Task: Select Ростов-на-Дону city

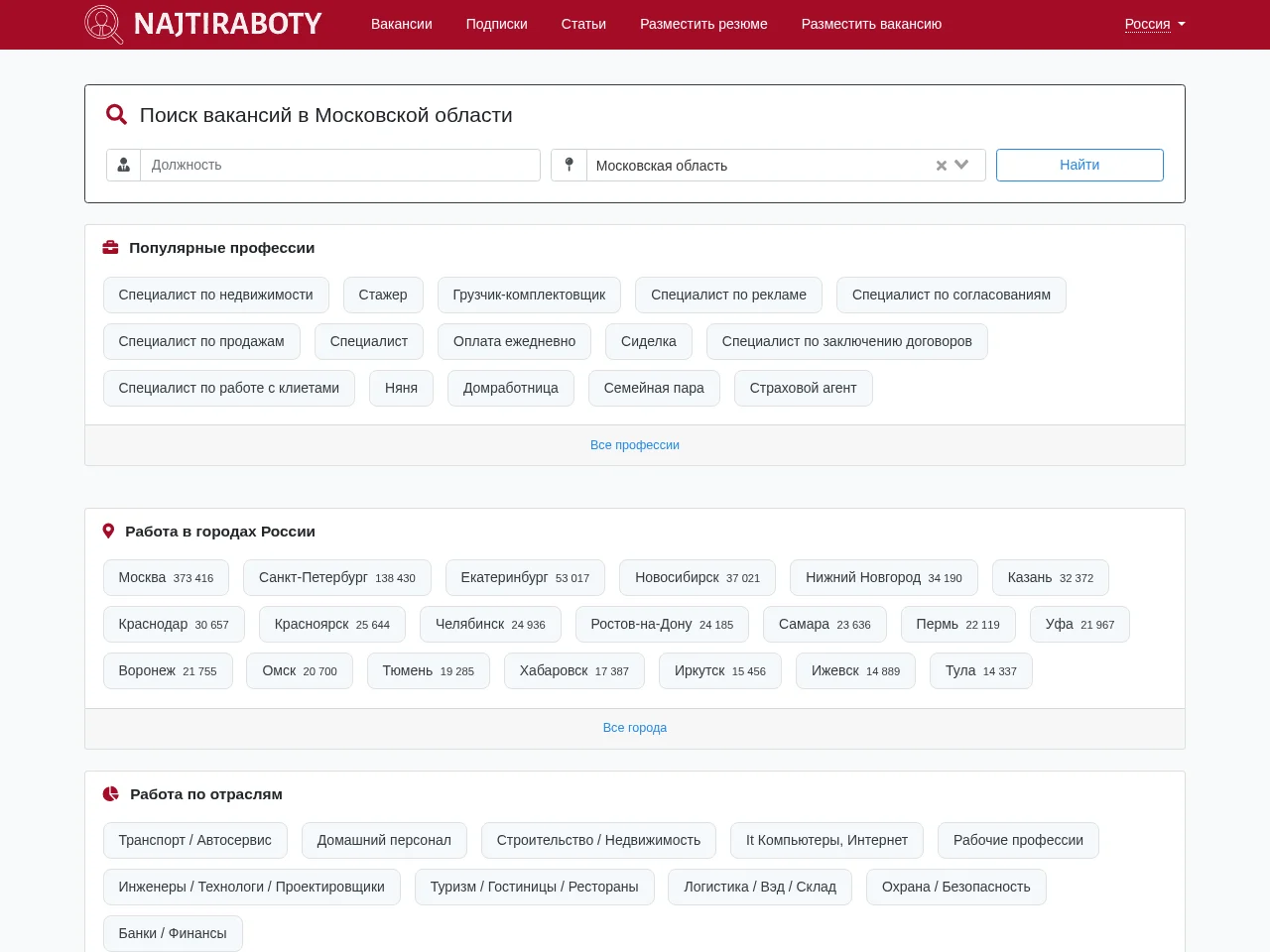Action: point(662,625)
